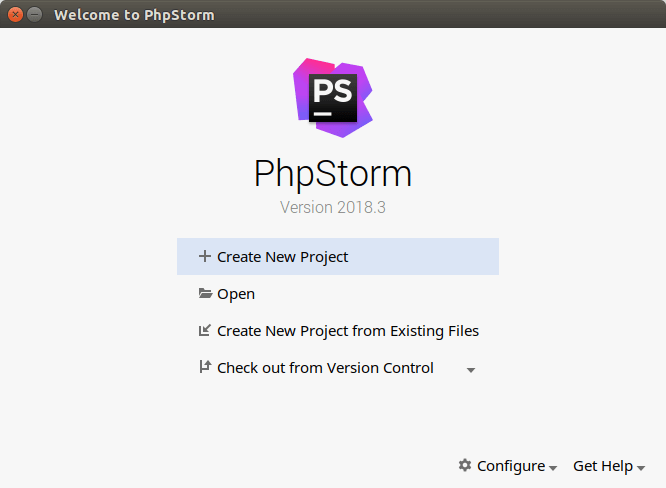Expand the arrow next to Get Help
Viewport: 666px width, 488px height.
tap(641, 468)
